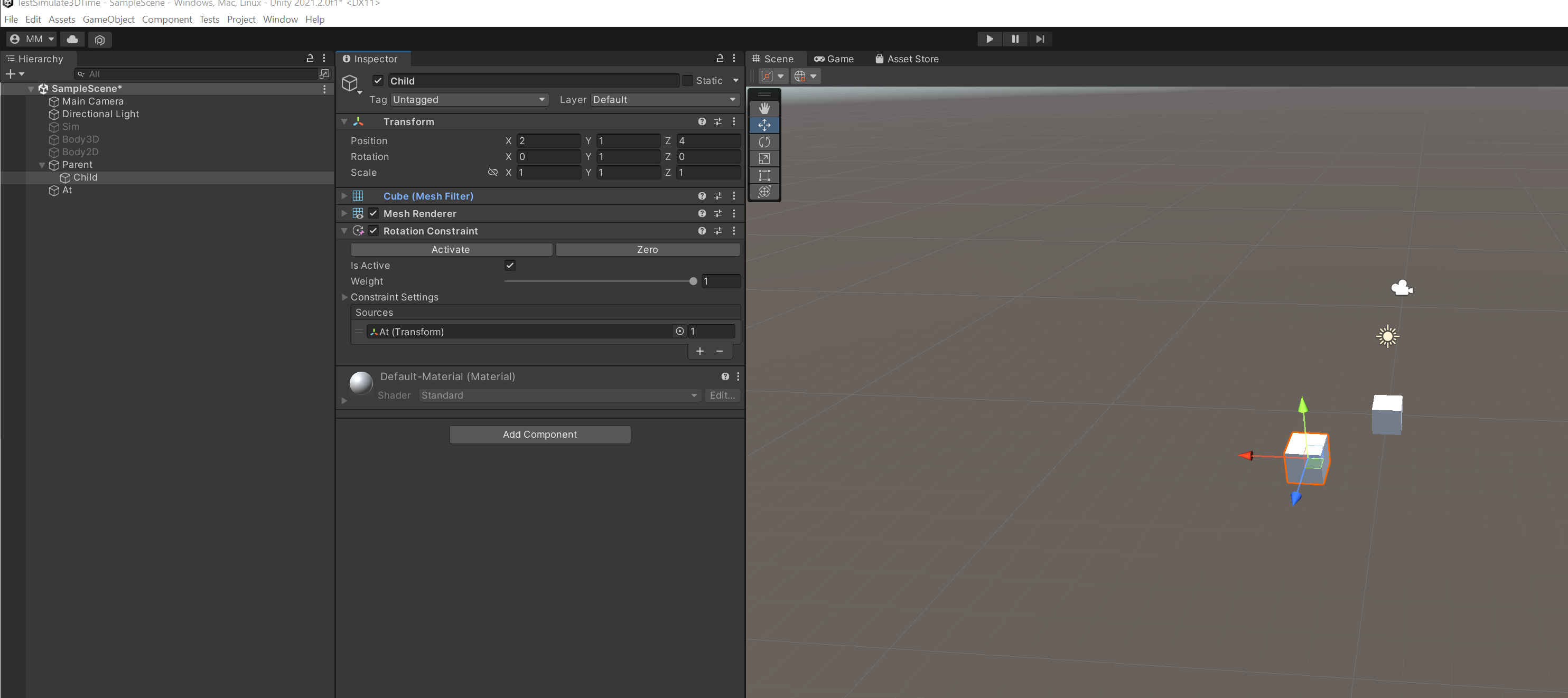Click the add source plus button
Viewport: 1568px width, 698px height.
pyautogui.click(x=699, y=351)
